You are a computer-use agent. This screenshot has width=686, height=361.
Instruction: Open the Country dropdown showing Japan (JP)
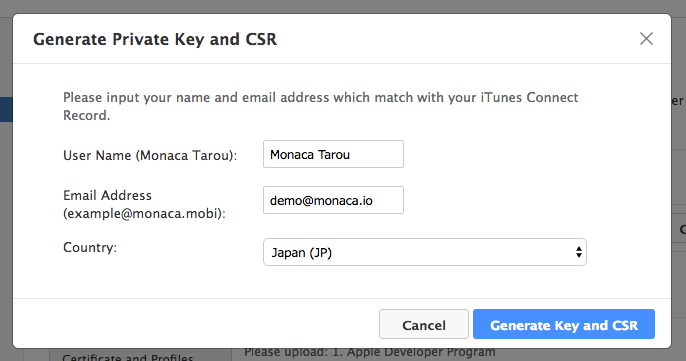point(424,252)
